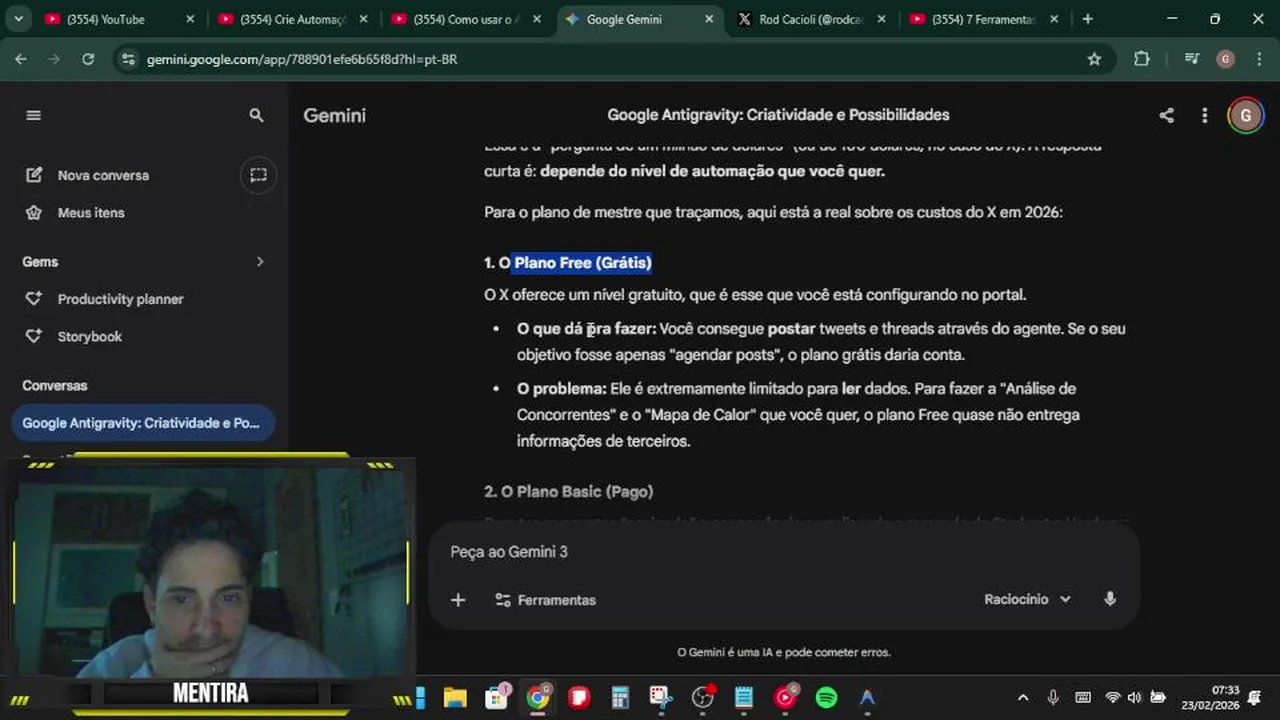Open Spotify from the taskbar

tap(826, 697)
